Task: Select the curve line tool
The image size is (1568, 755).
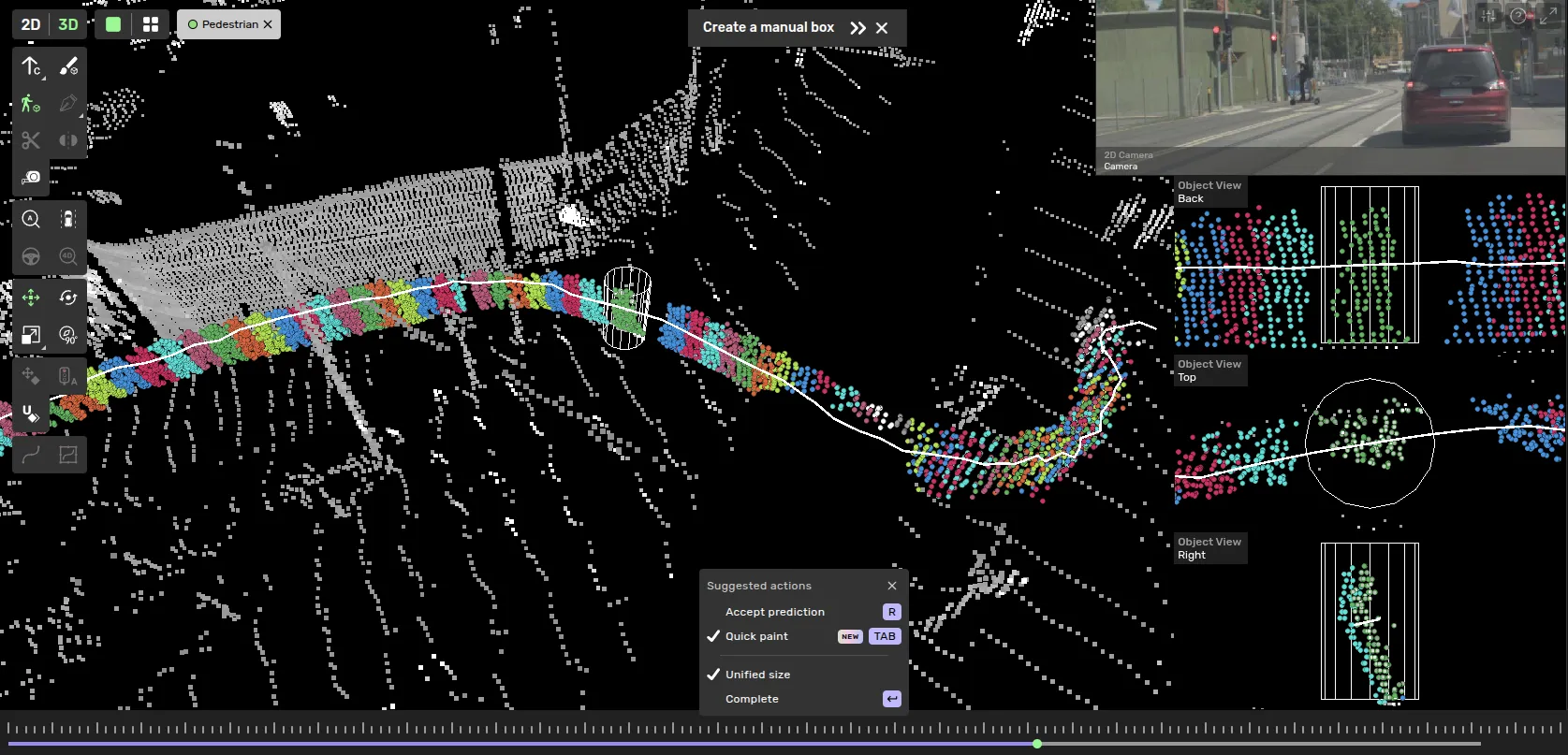Action: tap(31, 455)
